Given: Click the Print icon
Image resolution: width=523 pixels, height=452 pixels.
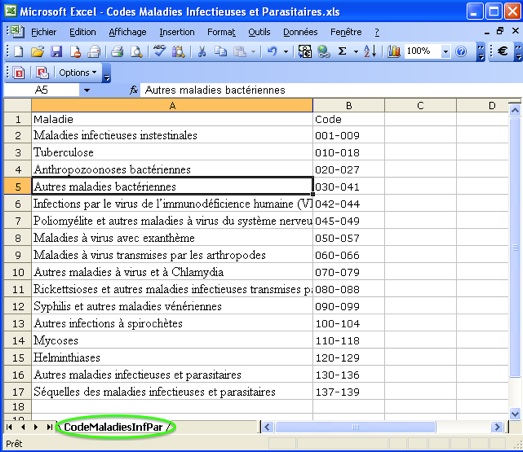Looking at the screenshot, I should point(117,52).
